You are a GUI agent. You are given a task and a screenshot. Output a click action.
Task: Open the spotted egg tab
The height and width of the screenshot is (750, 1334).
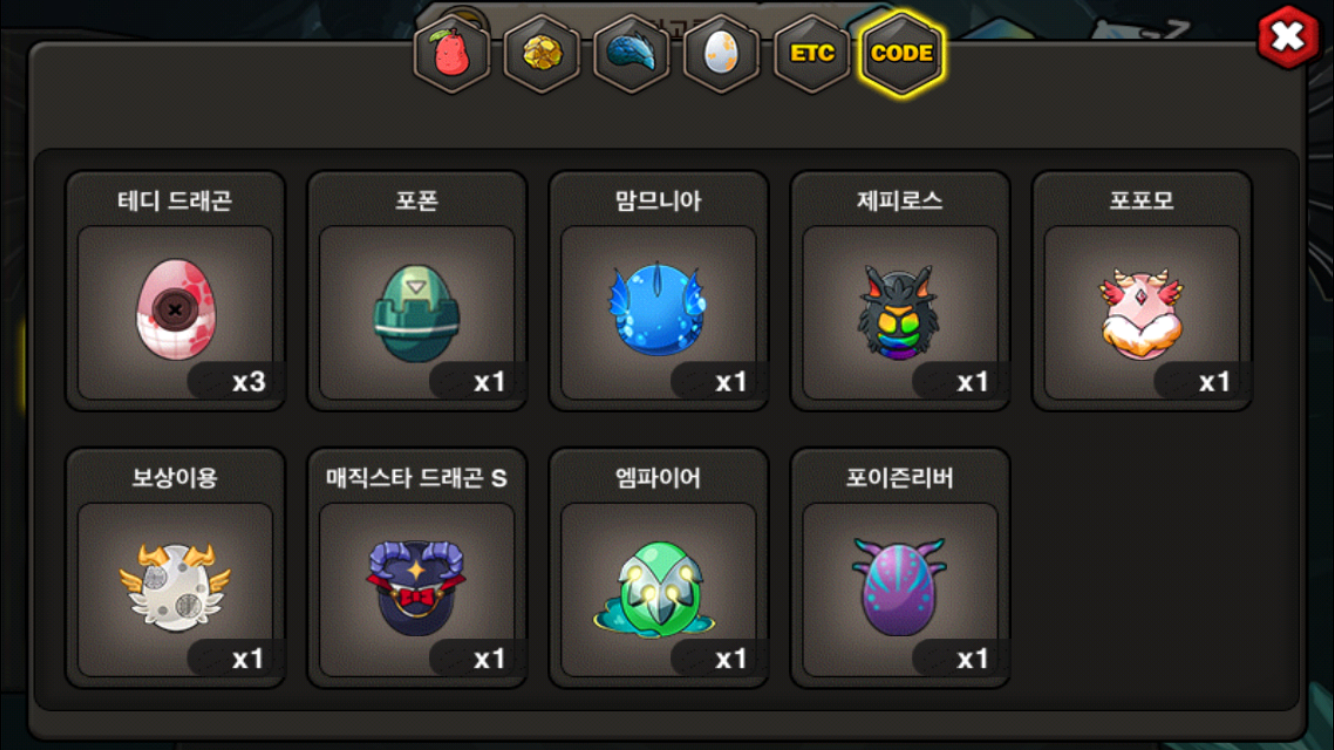pos(721,54)
